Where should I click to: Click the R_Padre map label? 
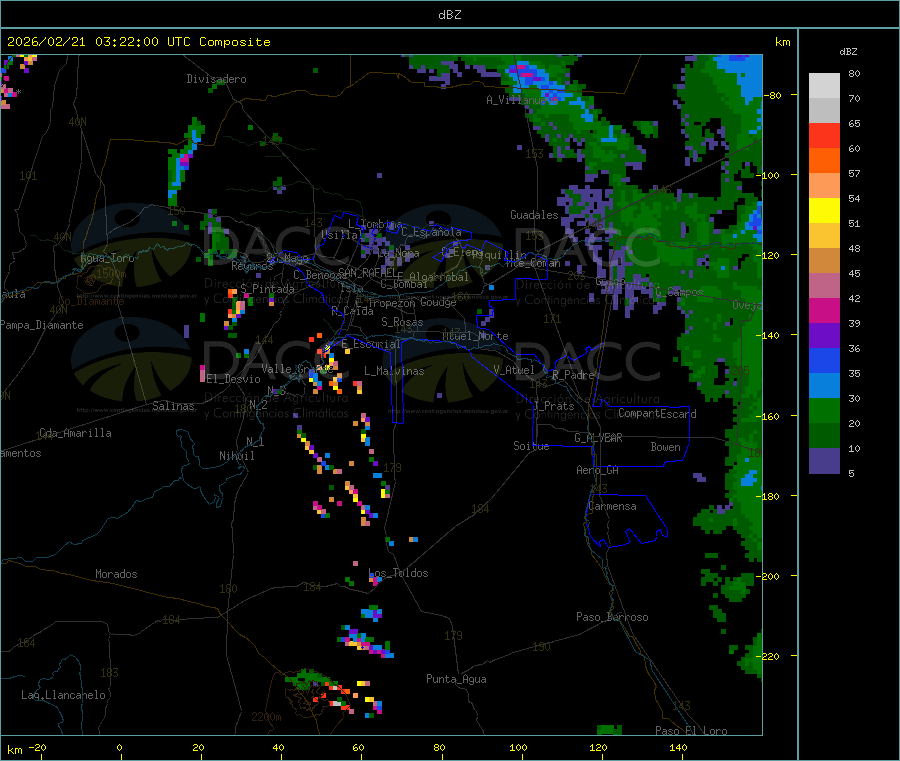click(573, 375)
